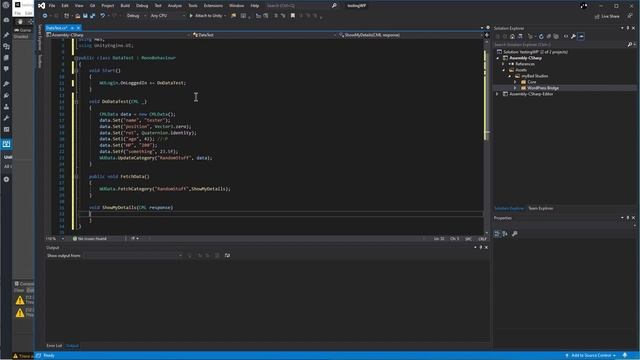Expand the Assembly-CSharp-Editor project
The height and width of the screenshot is (360, 640).
[497, 94]
